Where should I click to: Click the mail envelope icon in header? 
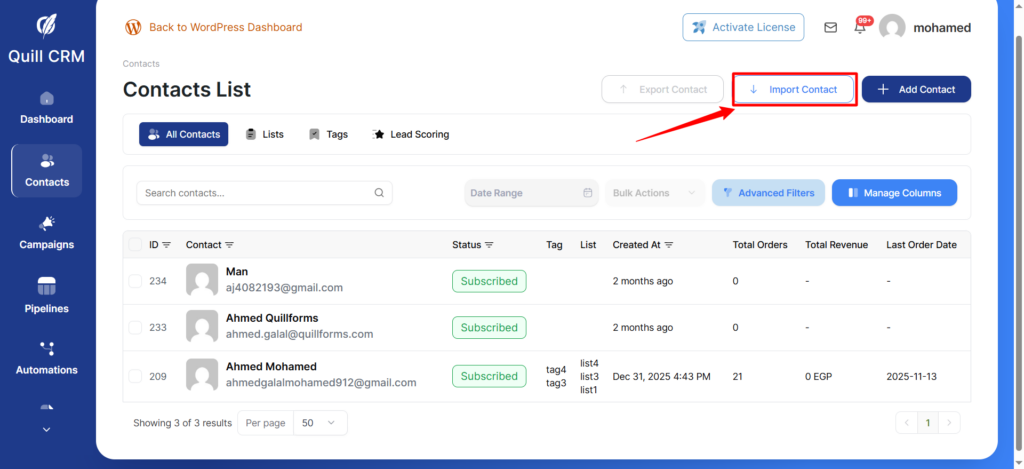tap(830, 28)
